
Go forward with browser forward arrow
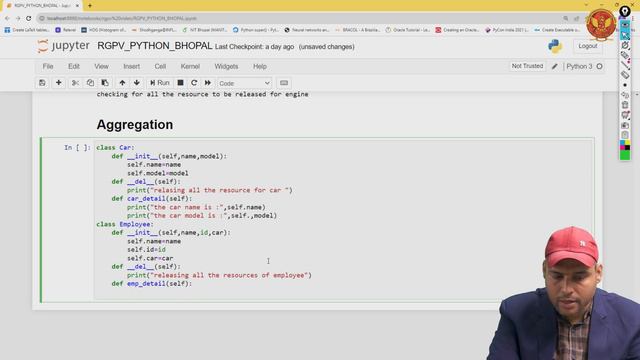tap(18, 18)
